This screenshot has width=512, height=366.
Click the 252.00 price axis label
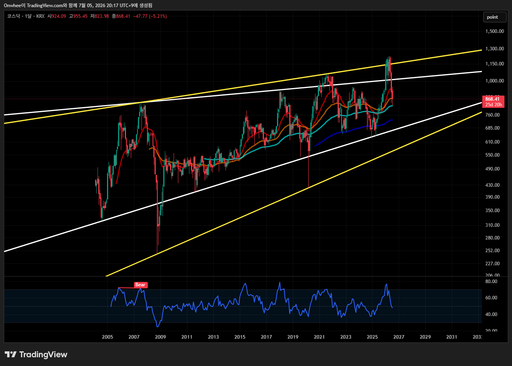pos(493,250)
